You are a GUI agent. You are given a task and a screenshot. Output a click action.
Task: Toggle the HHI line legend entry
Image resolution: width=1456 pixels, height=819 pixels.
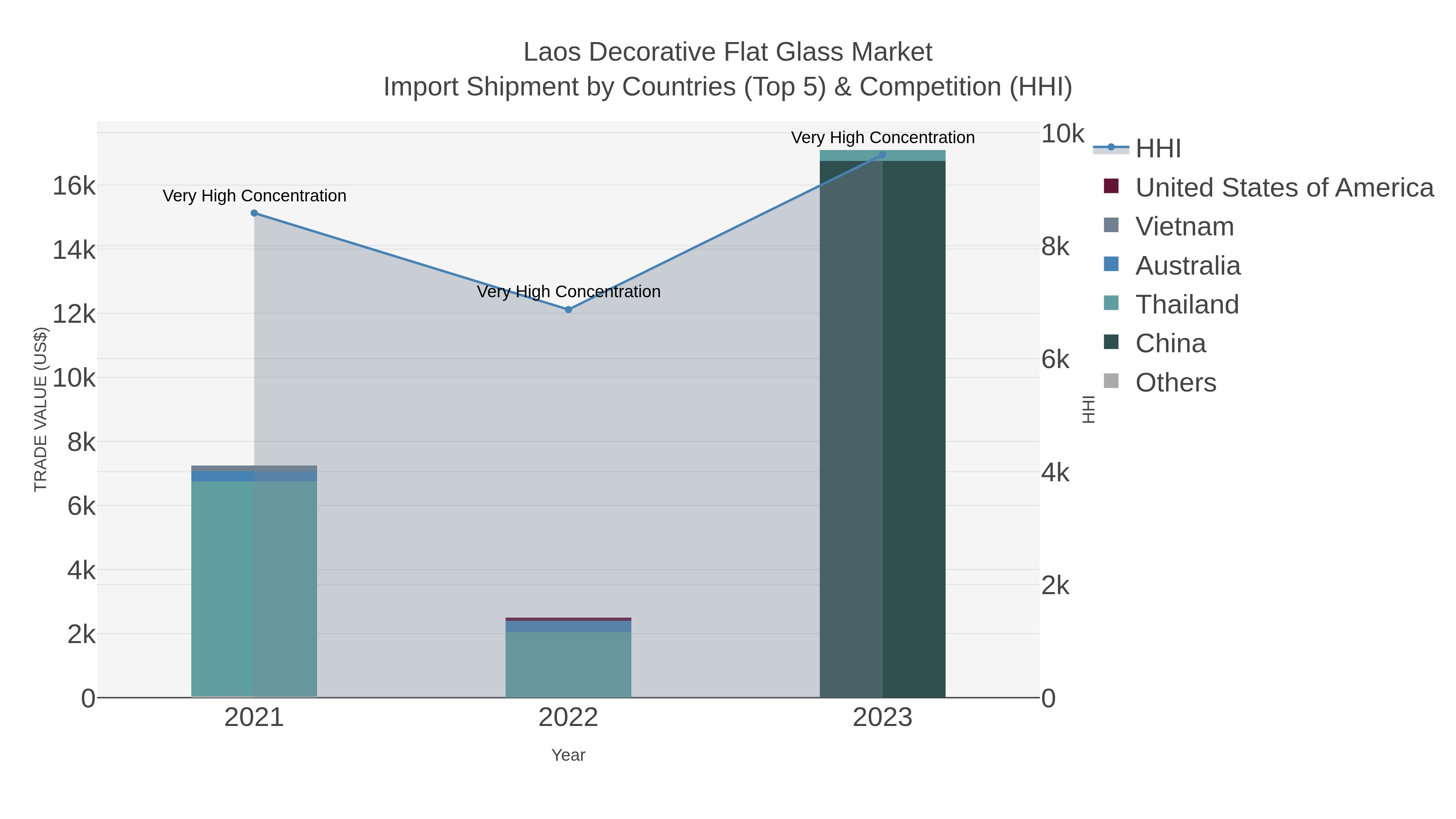pyautogui.click(x=1137, y=149)
